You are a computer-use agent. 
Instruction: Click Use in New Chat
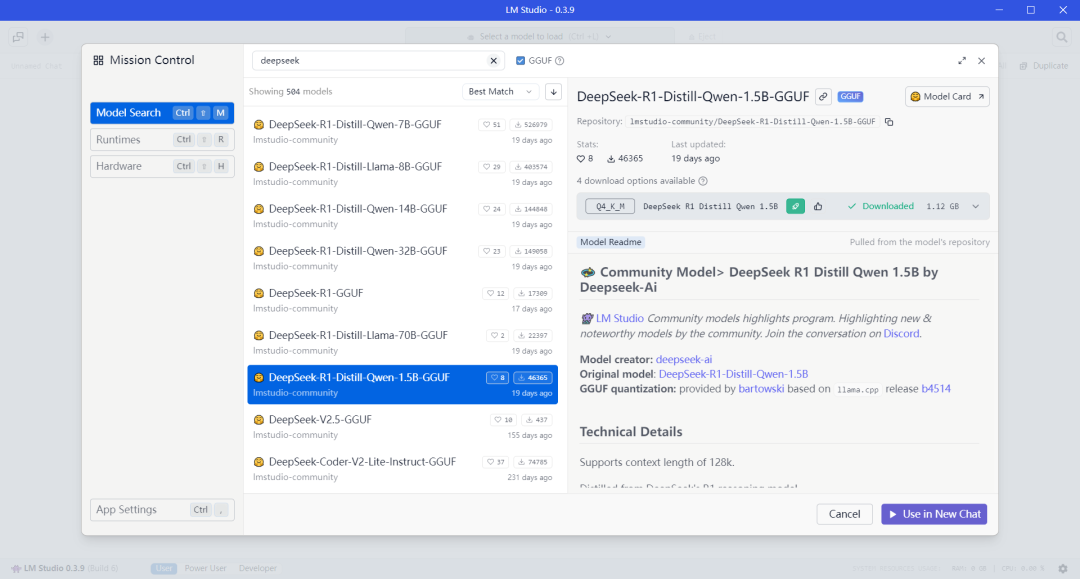tap(934, 514)
